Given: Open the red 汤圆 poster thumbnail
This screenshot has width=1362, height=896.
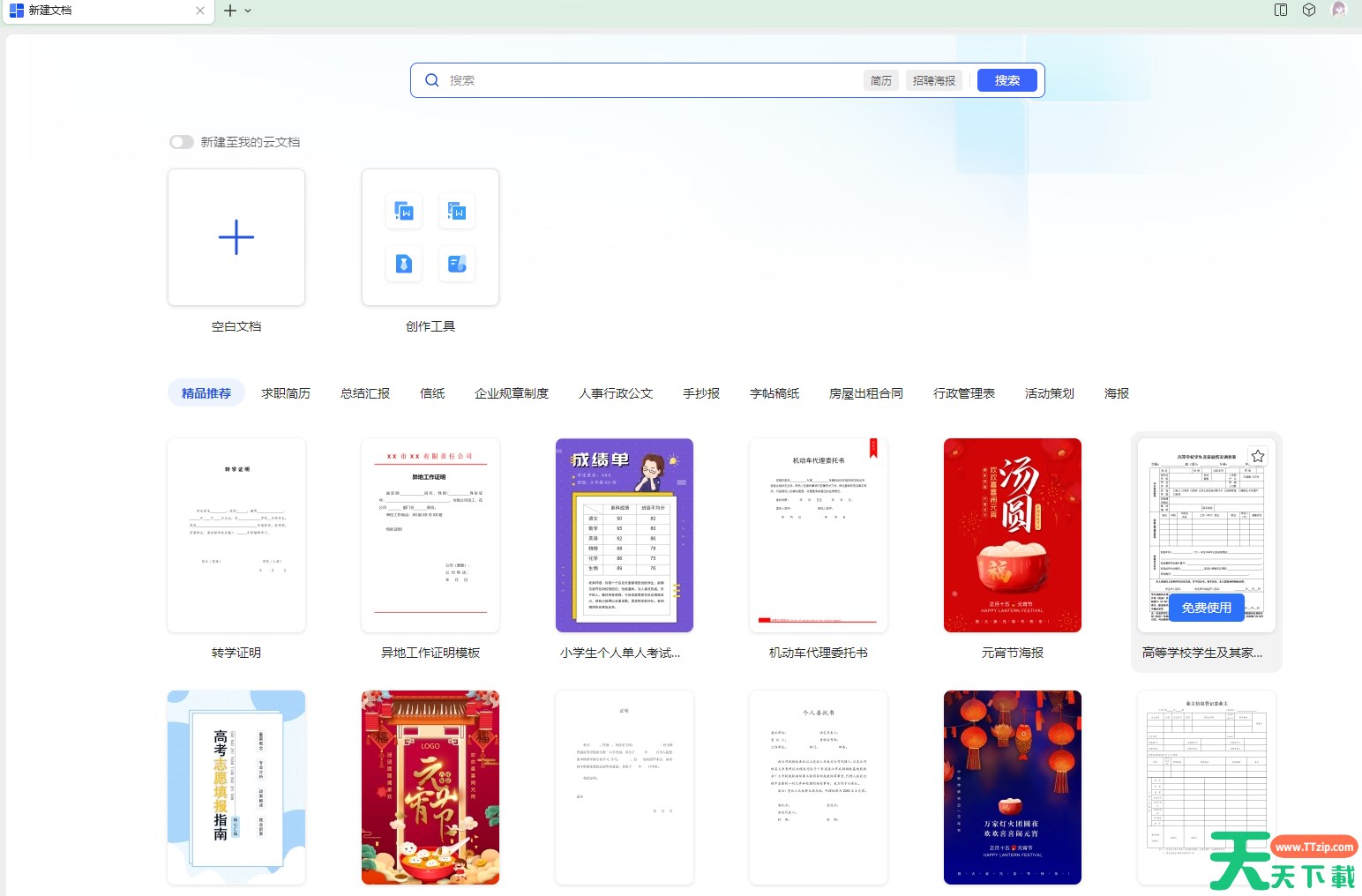Looking at the screenshot, I should [x=1013, y=535].
